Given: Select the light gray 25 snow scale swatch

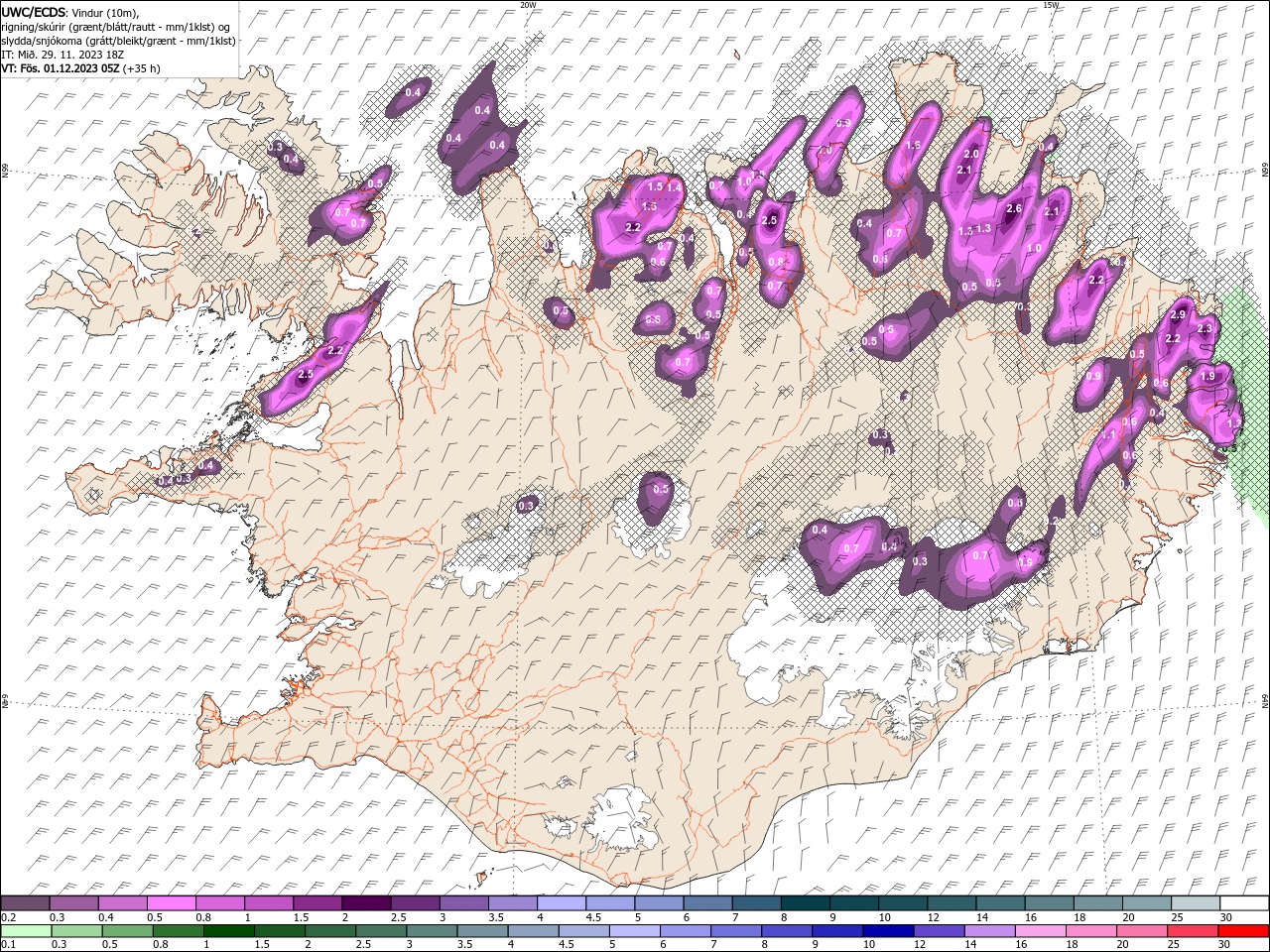Looking at the screenshot, I should tap(1196, 903).
